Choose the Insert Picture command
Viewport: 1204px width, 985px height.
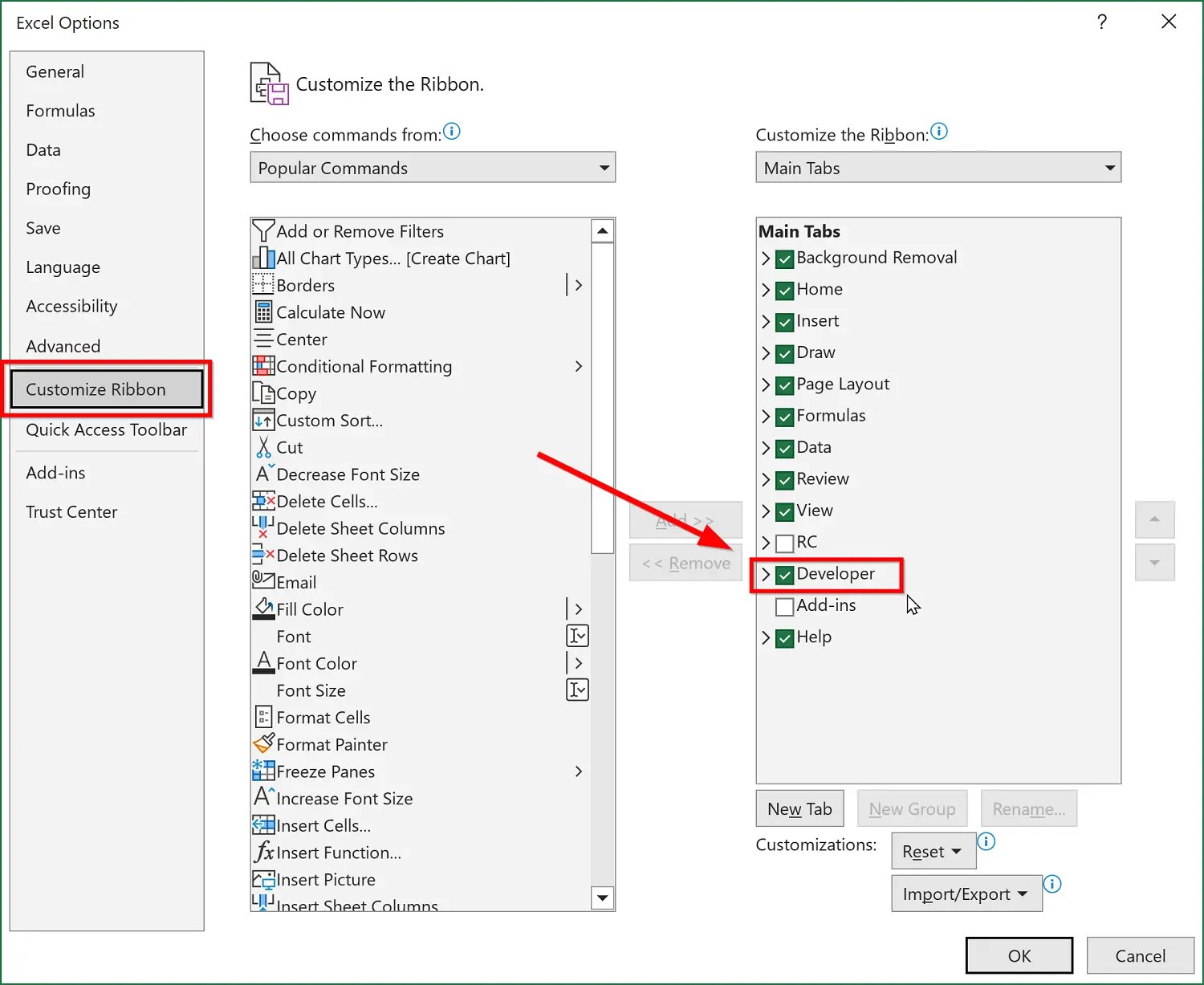[325, 879]
